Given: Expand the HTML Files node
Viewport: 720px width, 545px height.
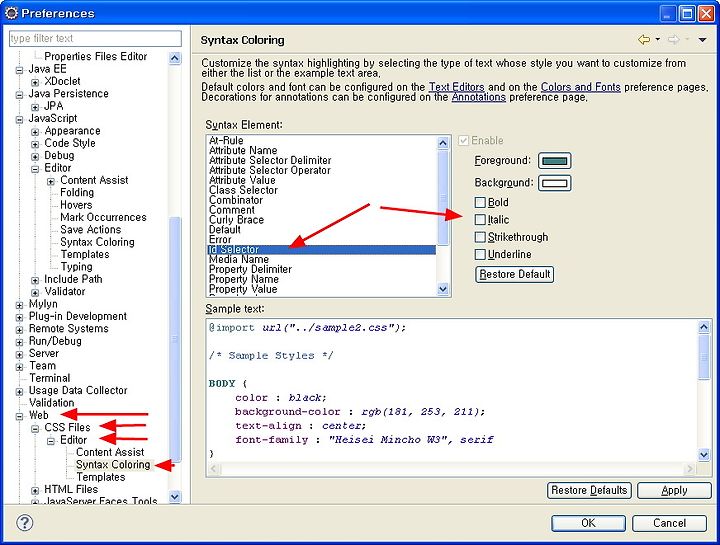Looking at the screenshot, I should click(x=35, y=491).
